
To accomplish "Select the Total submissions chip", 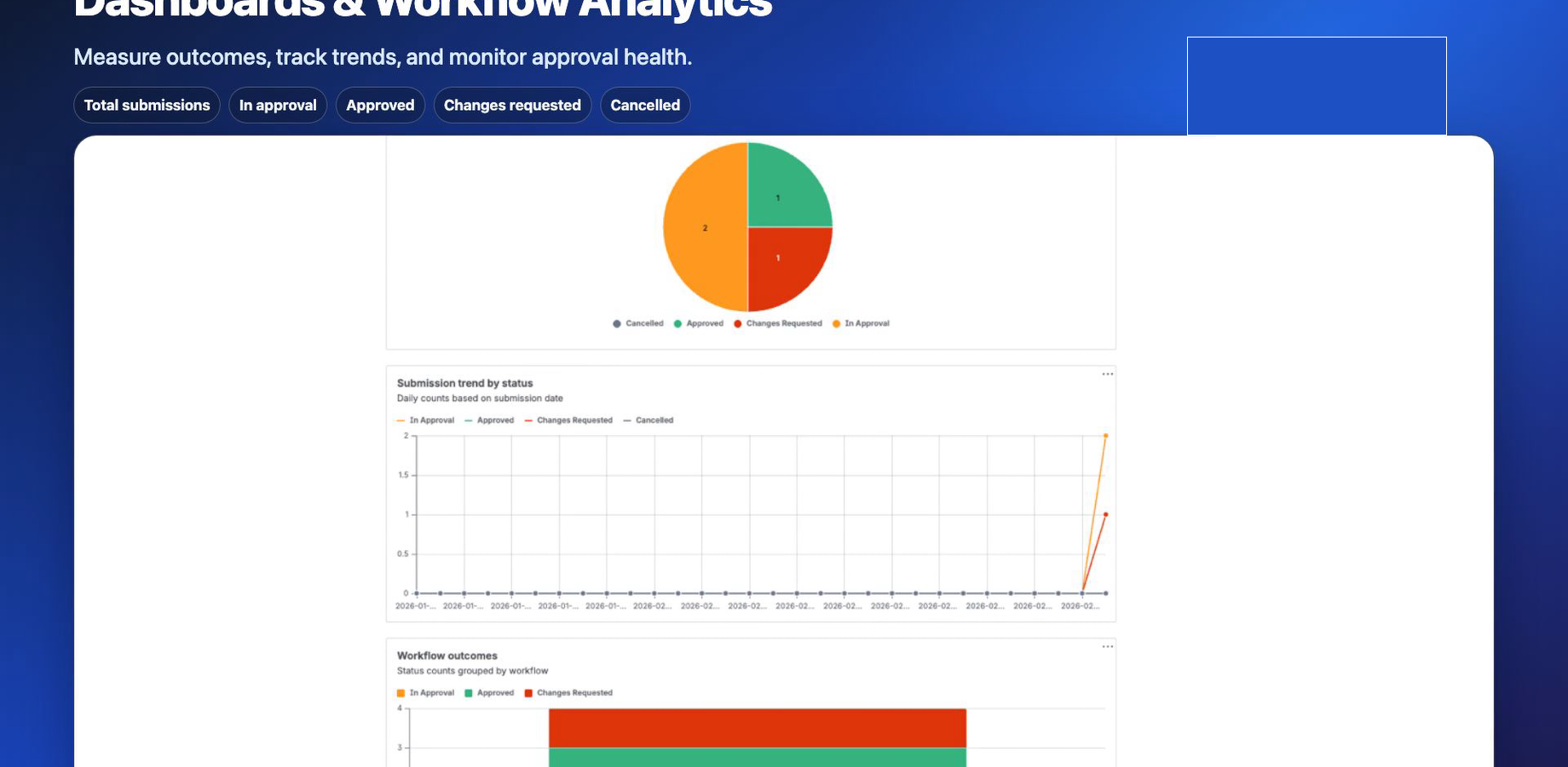I will coord(147,105).
